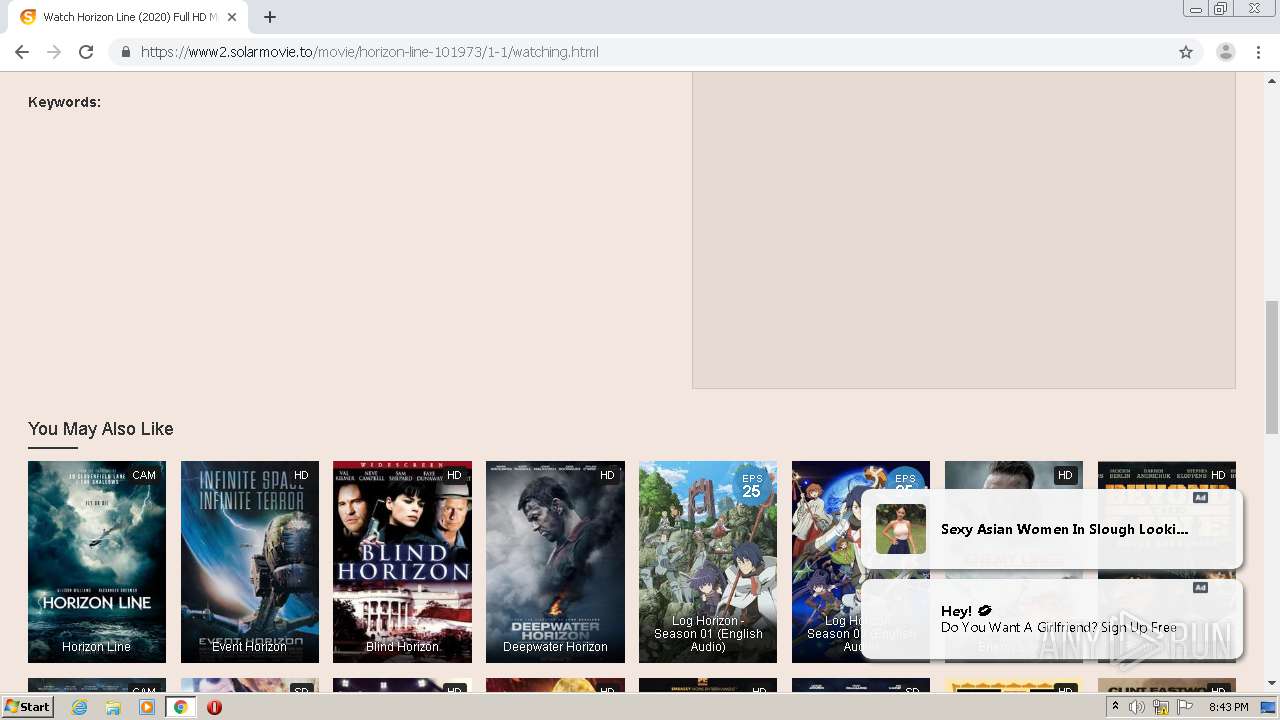Open the volume speaker tray icon
The height and width of the screenshot is (720, 1280).
click(1137, 707)
